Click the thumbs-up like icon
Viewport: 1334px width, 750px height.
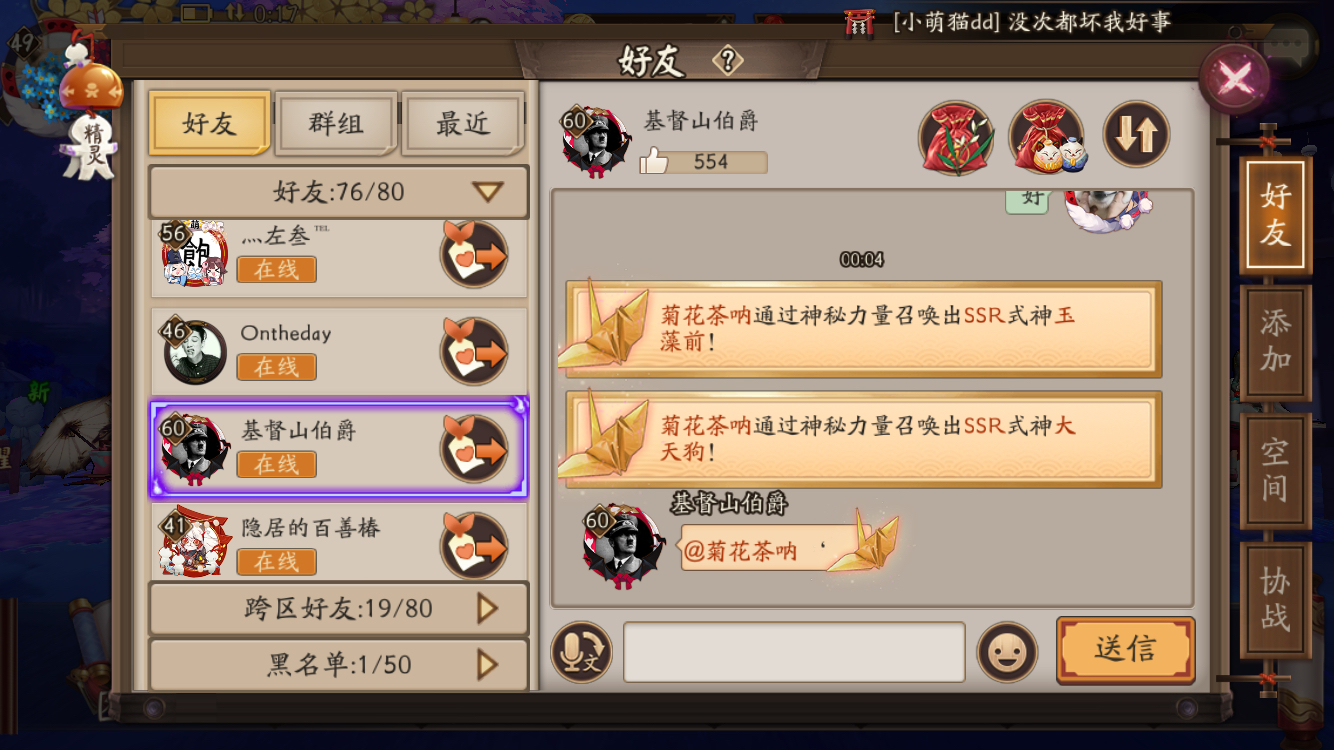click(654, 161)
